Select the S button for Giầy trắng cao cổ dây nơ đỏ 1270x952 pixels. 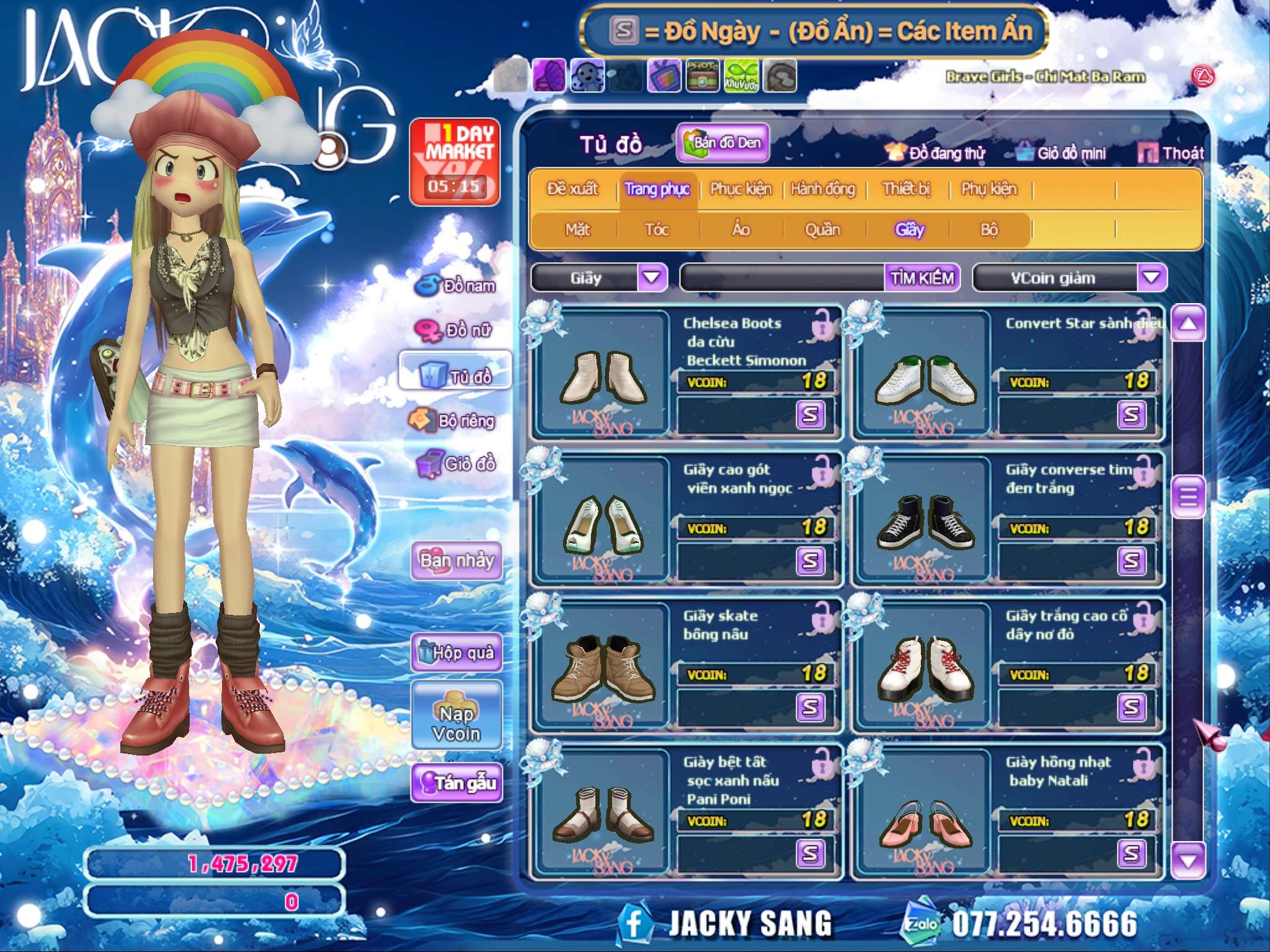pos(1132,707)
